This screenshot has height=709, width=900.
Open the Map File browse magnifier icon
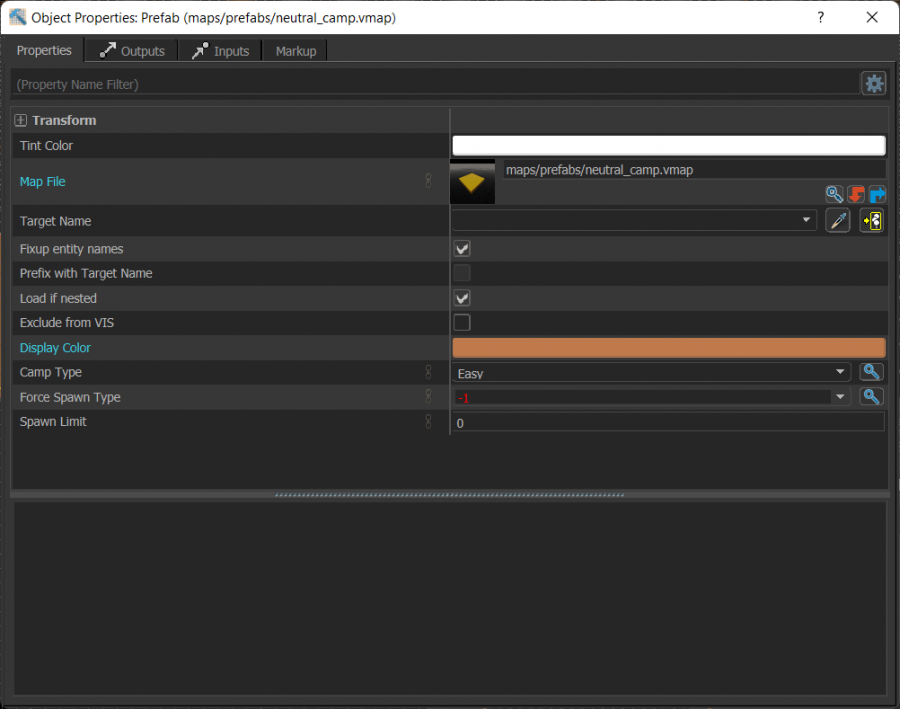(834, 194)
